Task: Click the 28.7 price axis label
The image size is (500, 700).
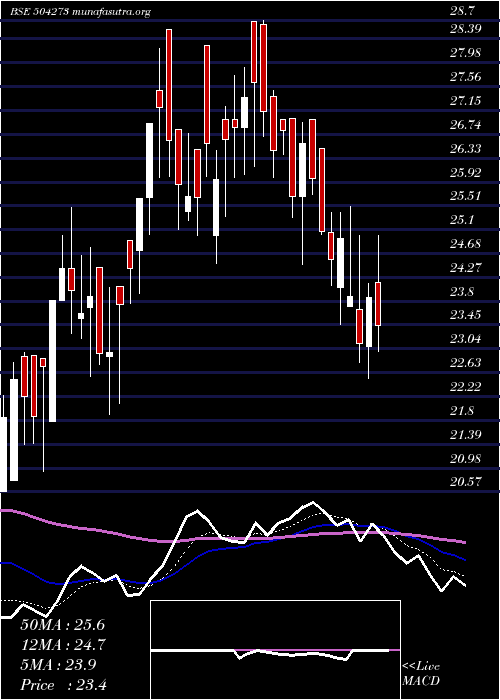Action: (463, 11)
